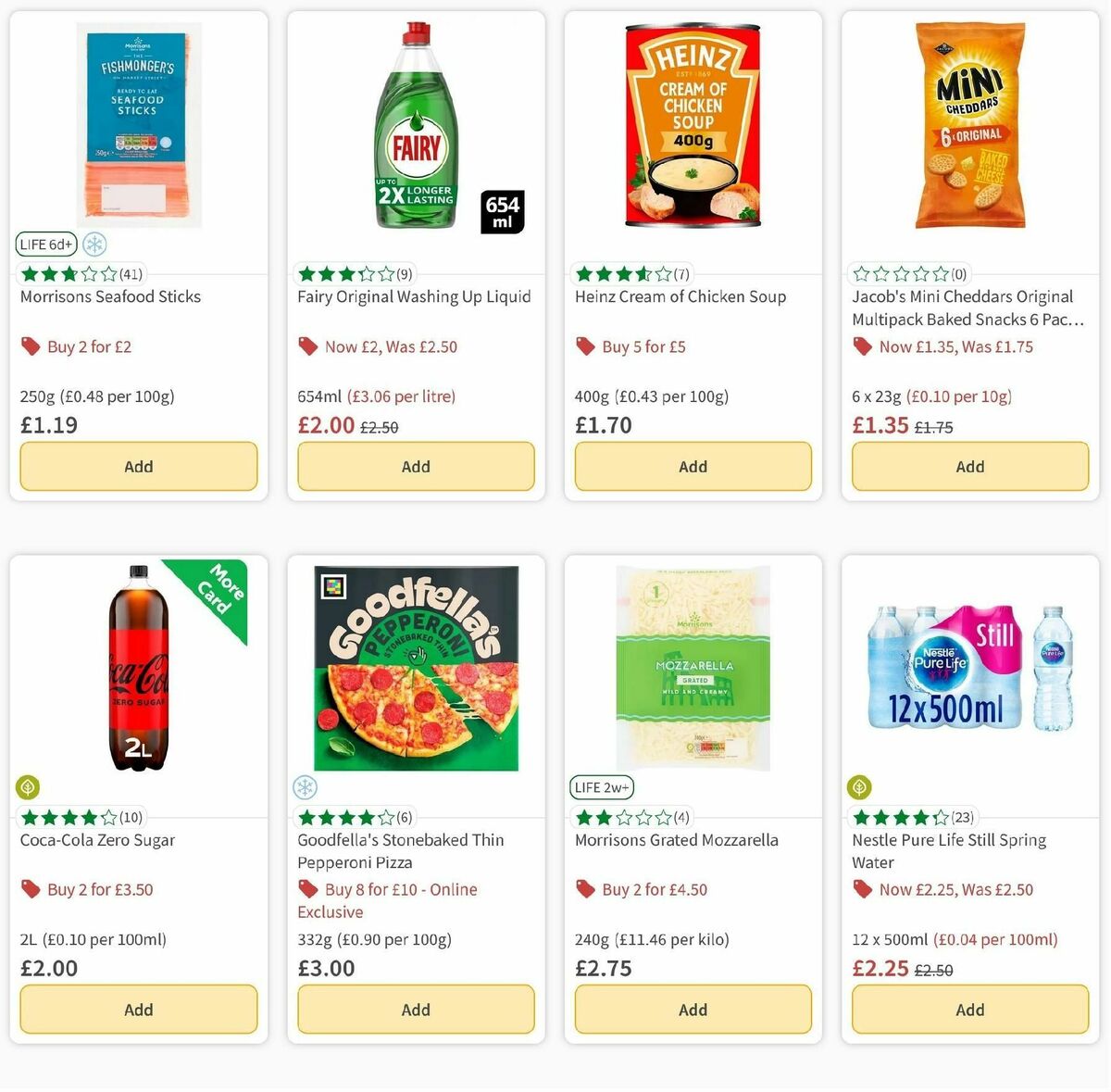Click the LIFE 6d+ badge on Seafood Sticks
The height and width of the screenshot is (1092, 1111).
tap(45, 244)
